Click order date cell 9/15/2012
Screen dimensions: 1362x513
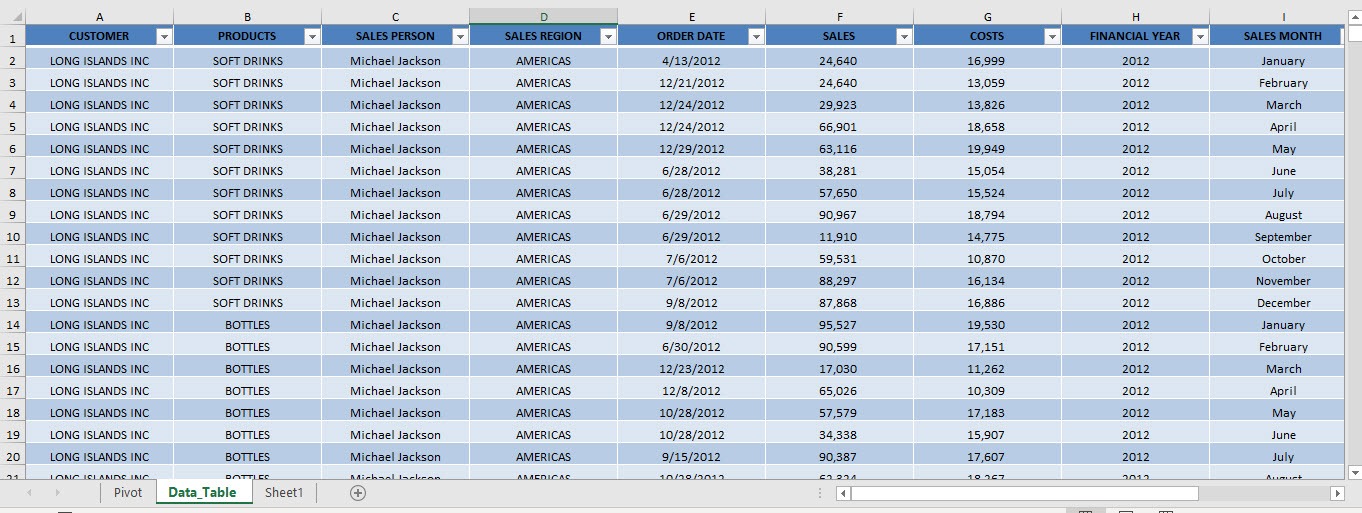coord(692,457)
